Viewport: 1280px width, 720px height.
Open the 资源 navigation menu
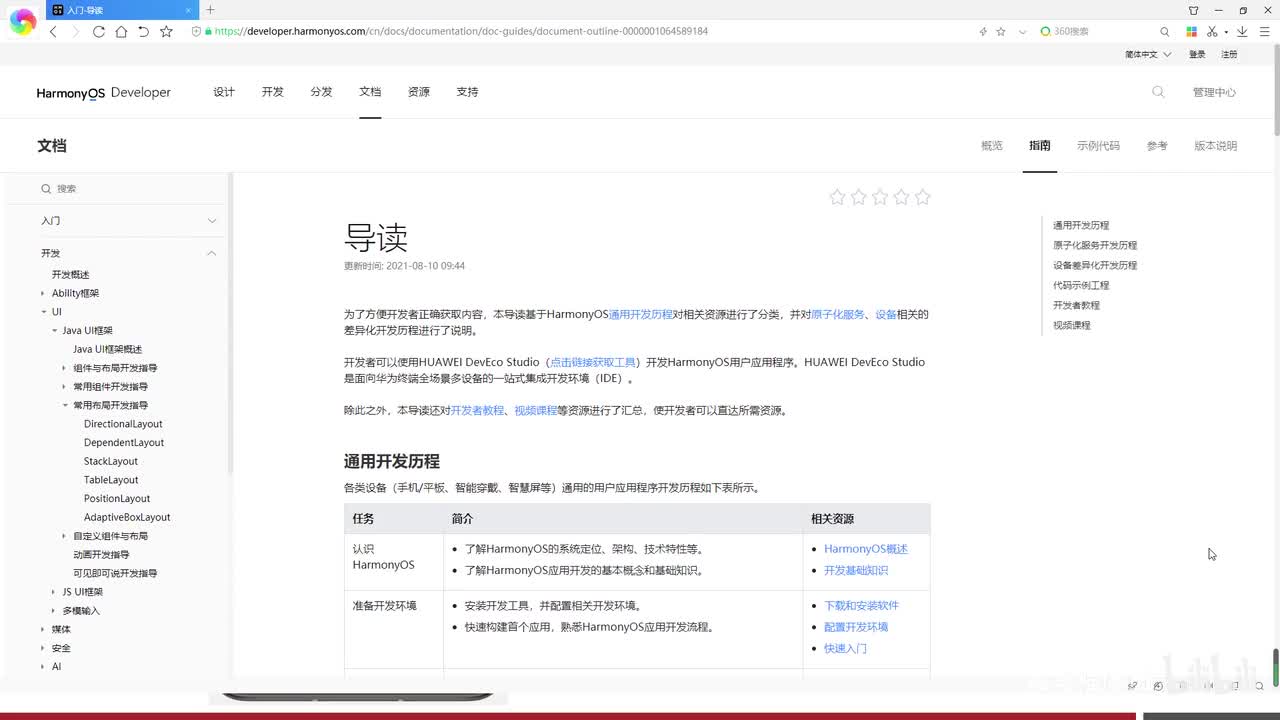coord(419,92)
